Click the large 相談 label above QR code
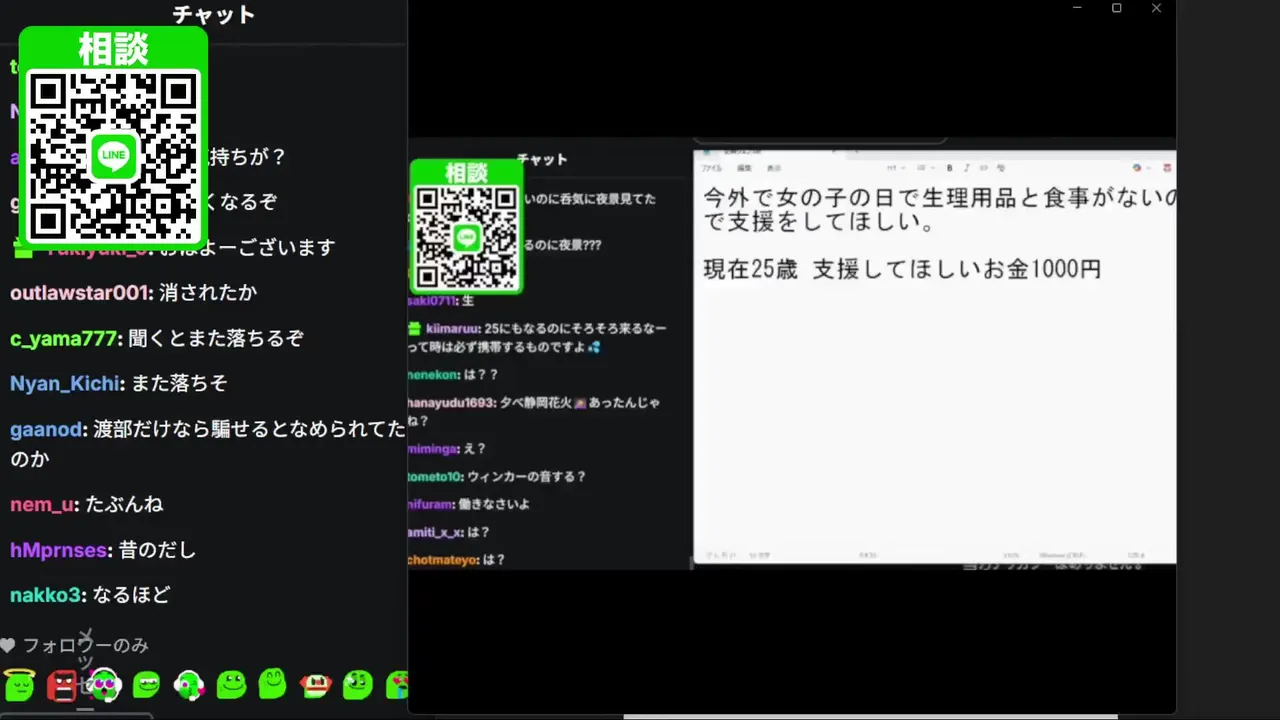The width and height of the screenshot is (1280, 720). [113, 48]
